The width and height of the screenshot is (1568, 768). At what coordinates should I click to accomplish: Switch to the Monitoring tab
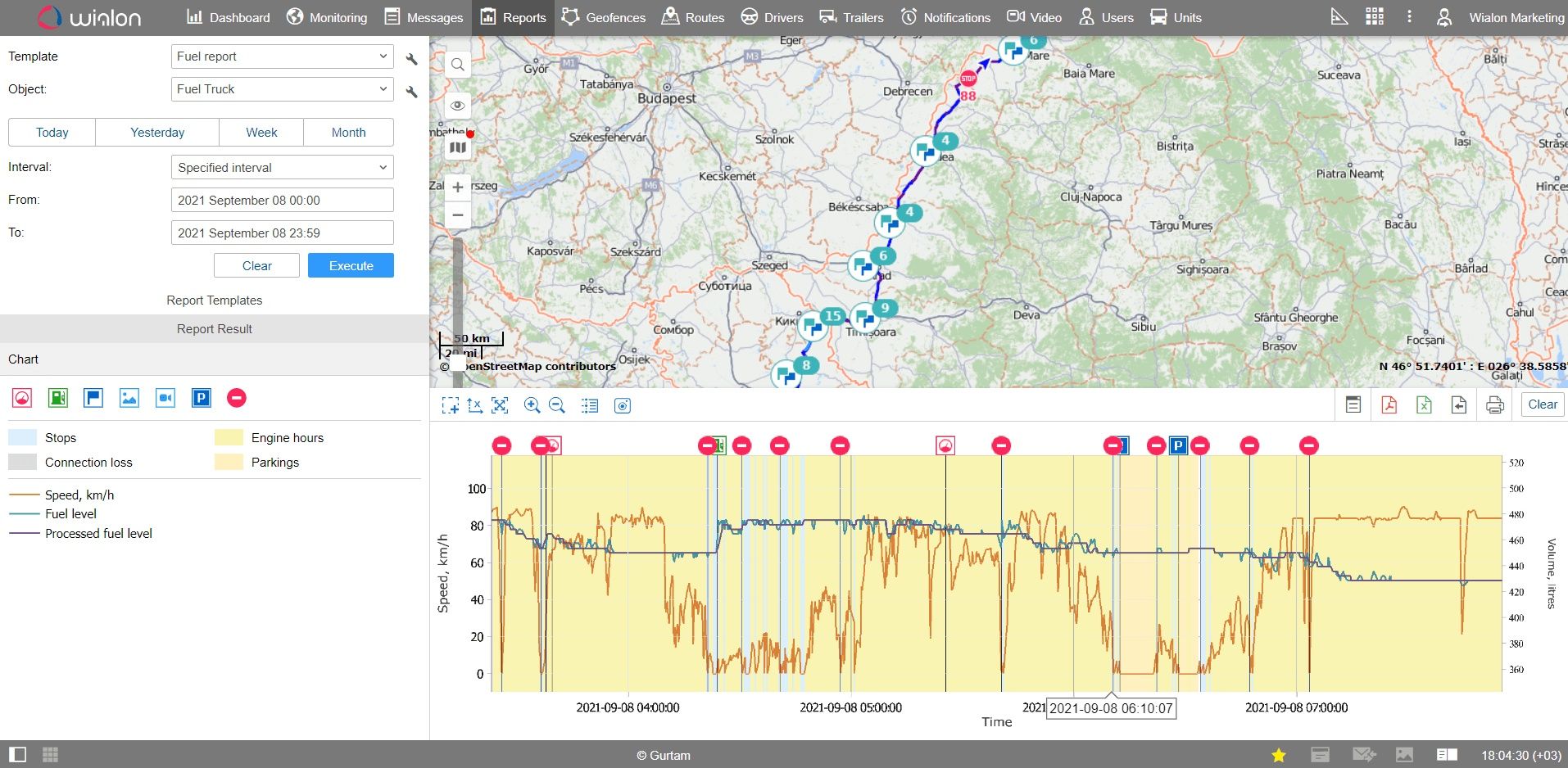coord(326,17)
